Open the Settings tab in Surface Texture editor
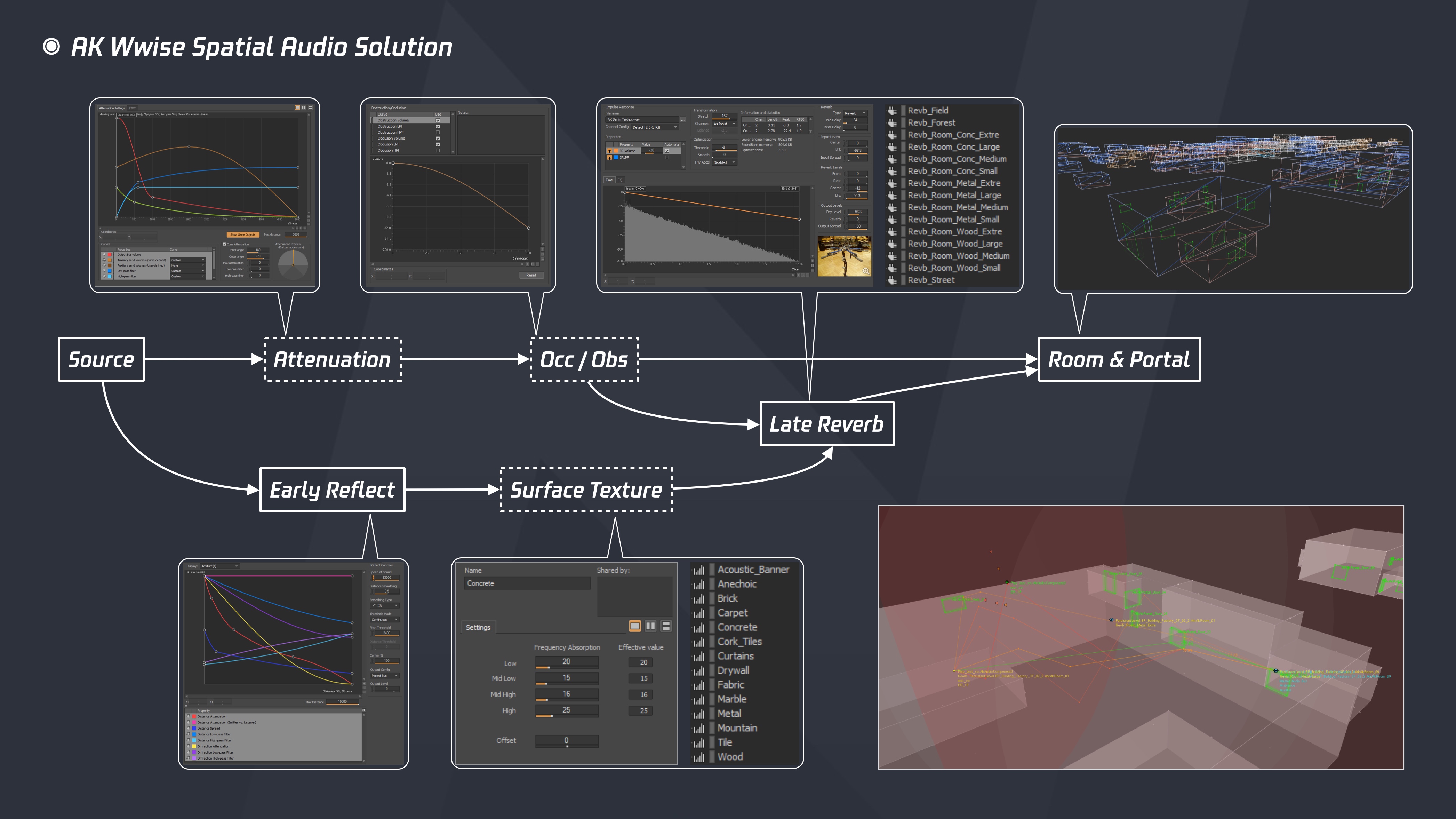This screenshot has height=819, width=1456. (x=478, y=627)
